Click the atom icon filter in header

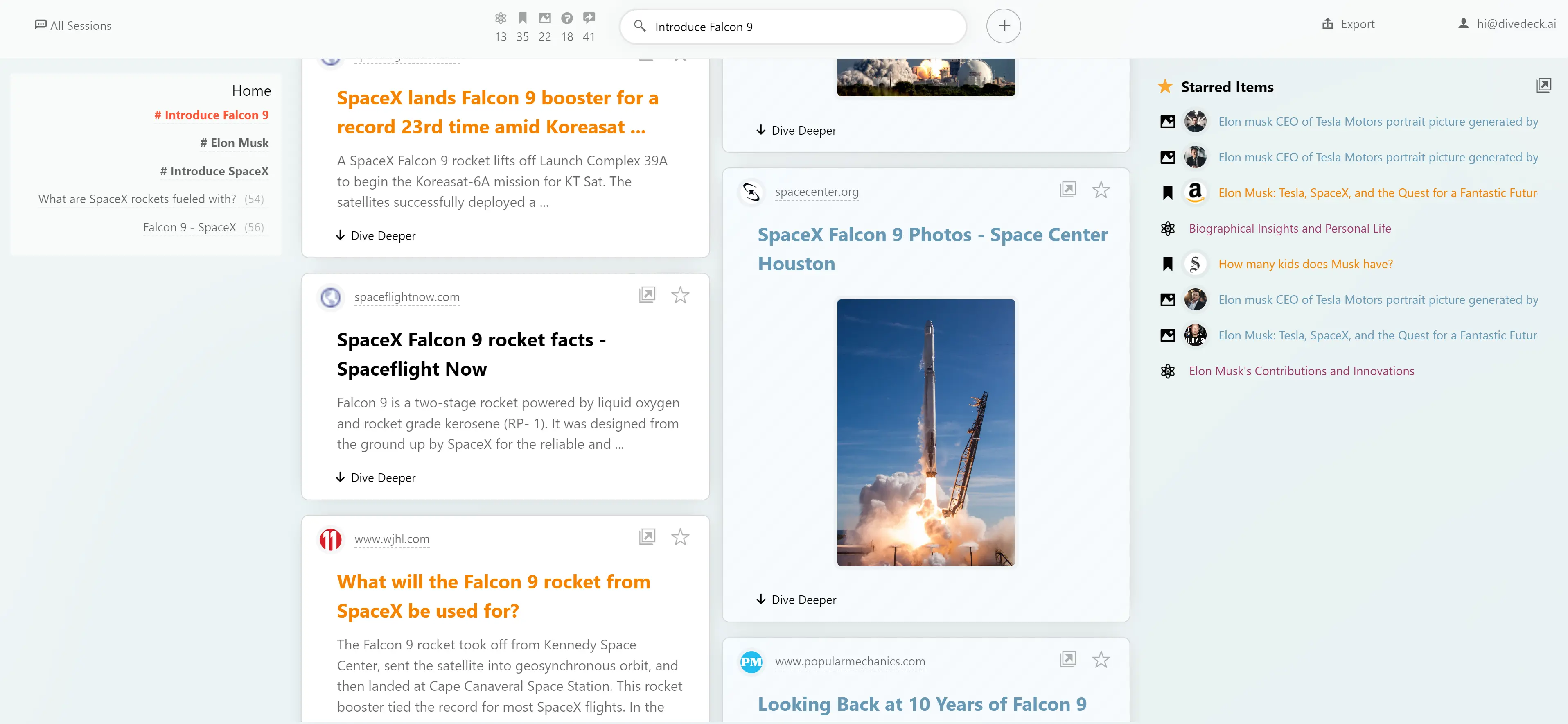coord(500,18)
